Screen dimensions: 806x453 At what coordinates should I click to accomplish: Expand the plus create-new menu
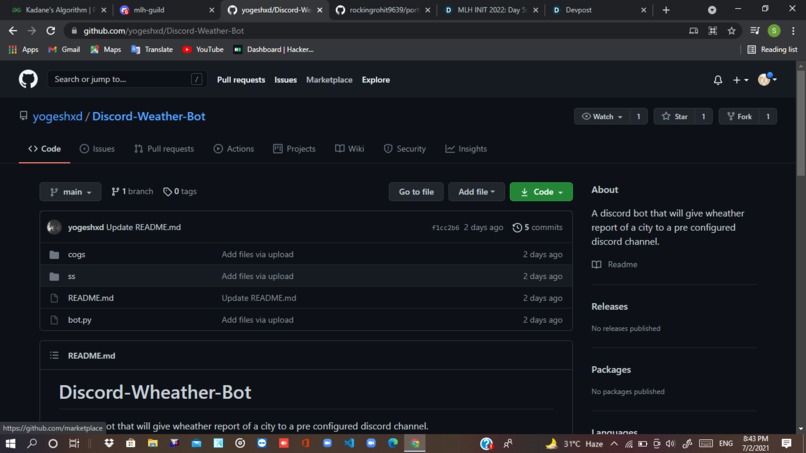coord(740,80)
